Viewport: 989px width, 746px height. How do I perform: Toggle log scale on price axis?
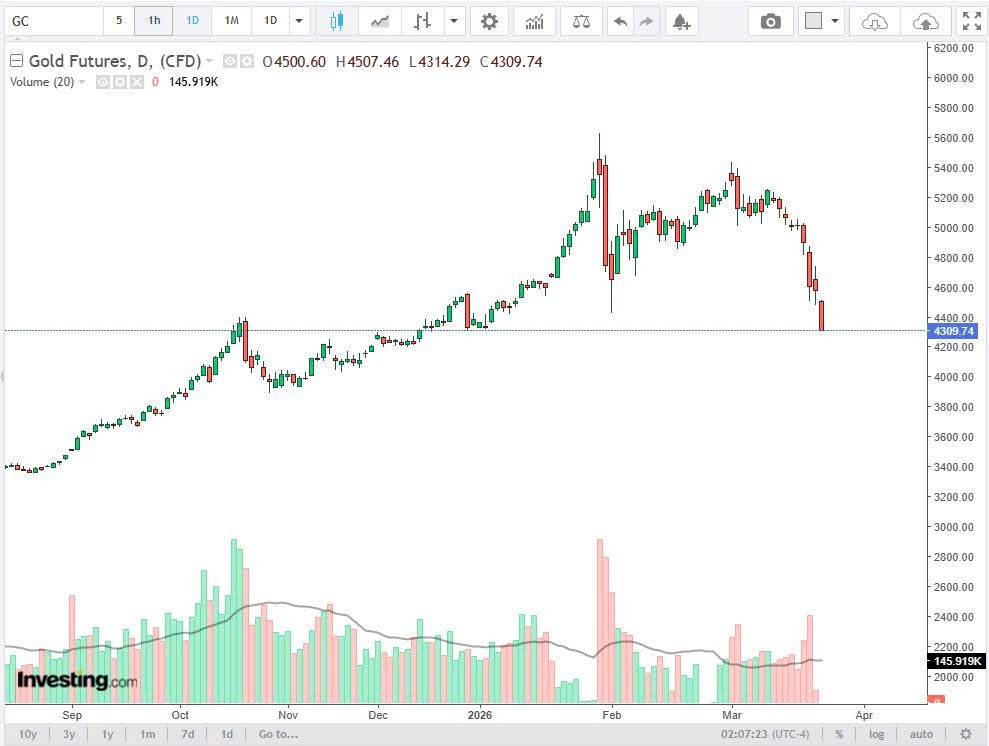(876, 734)
